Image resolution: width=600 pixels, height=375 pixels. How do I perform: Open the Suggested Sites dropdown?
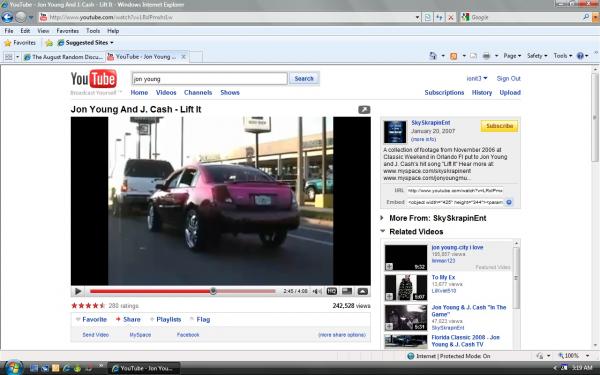click(x=112, y=43)
